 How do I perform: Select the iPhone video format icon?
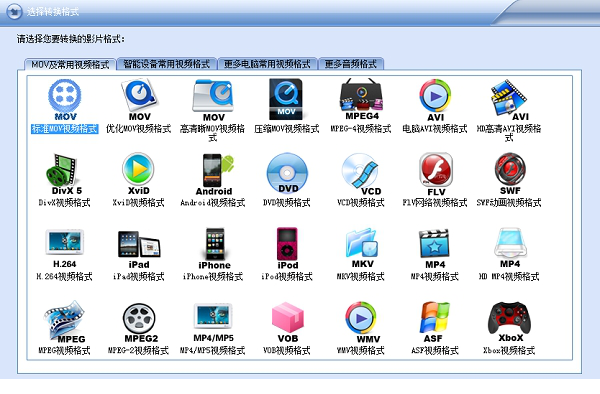214,249
